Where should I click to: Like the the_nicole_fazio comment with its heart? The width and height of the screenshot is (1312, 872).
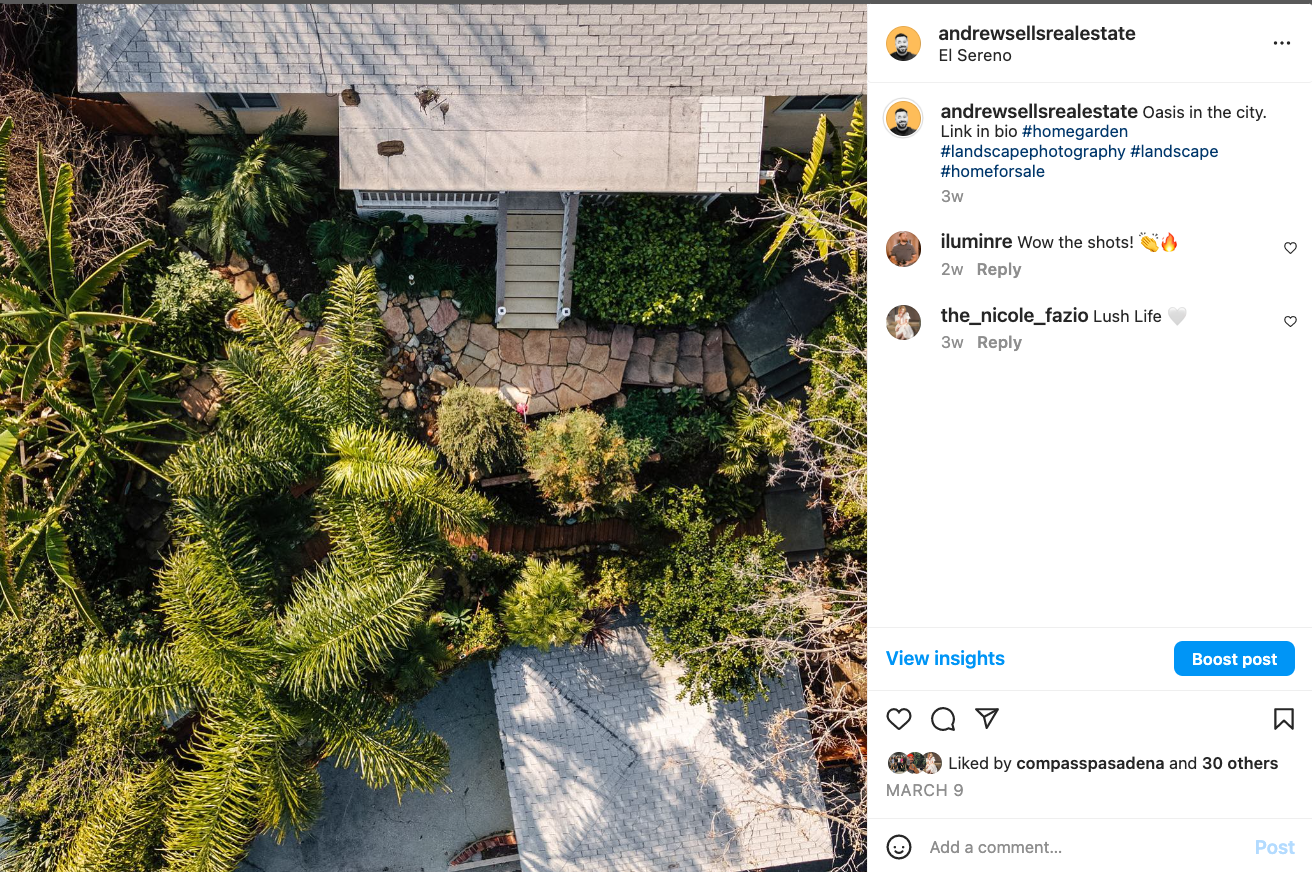(1290, 322)
